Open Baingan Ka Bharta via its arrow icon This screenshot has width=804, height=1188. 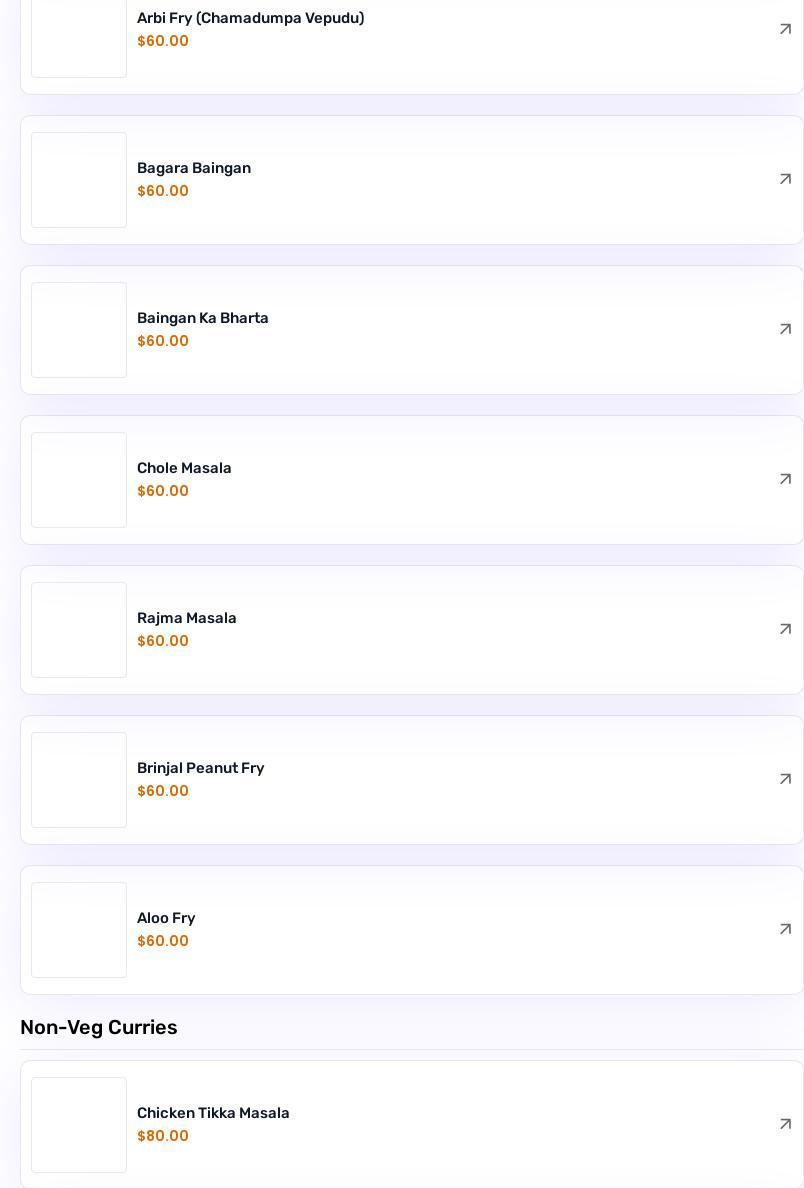click(x=785, y=330)
